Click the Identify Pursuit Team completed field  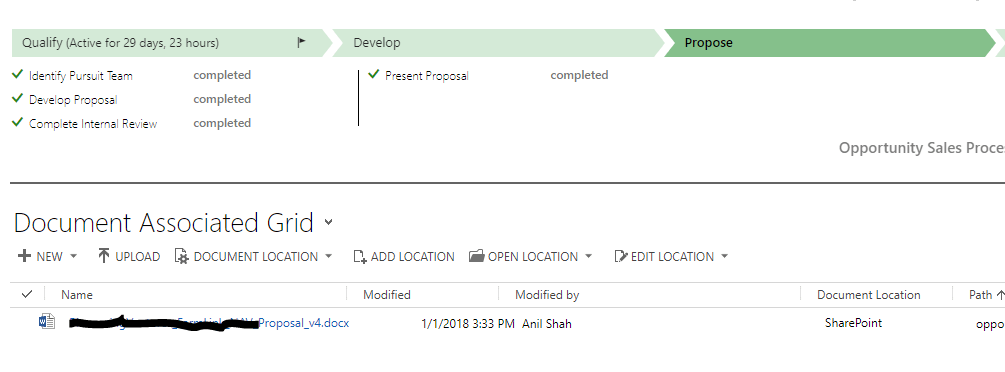(222, 75)
